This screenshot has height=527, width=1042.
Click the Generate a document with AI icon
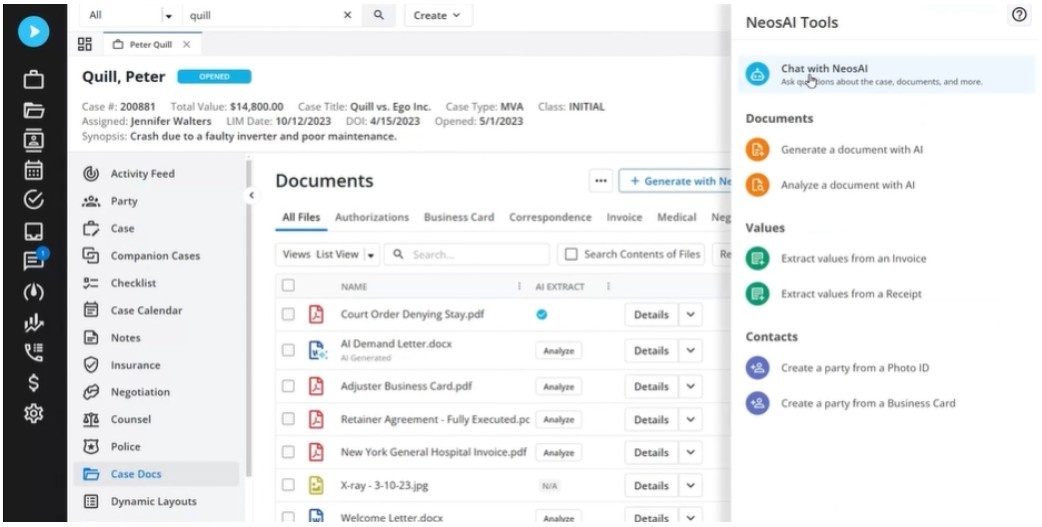click(757, 150)
